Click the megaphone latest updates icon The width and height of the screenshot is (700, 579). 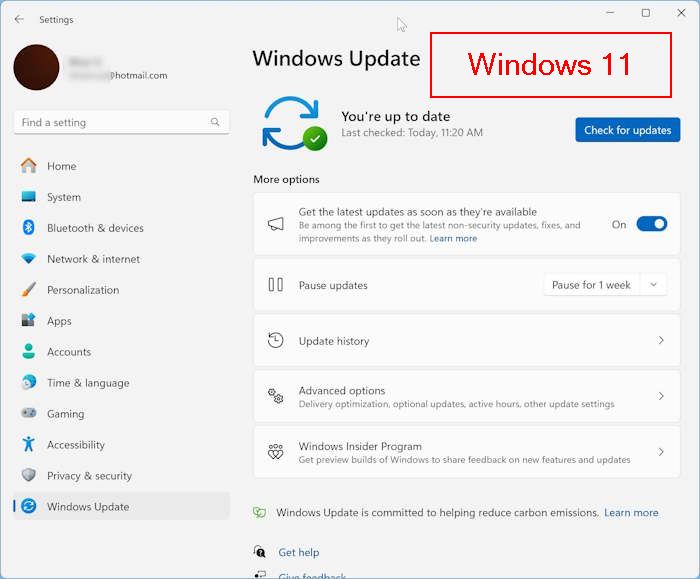tap(275, 224)
